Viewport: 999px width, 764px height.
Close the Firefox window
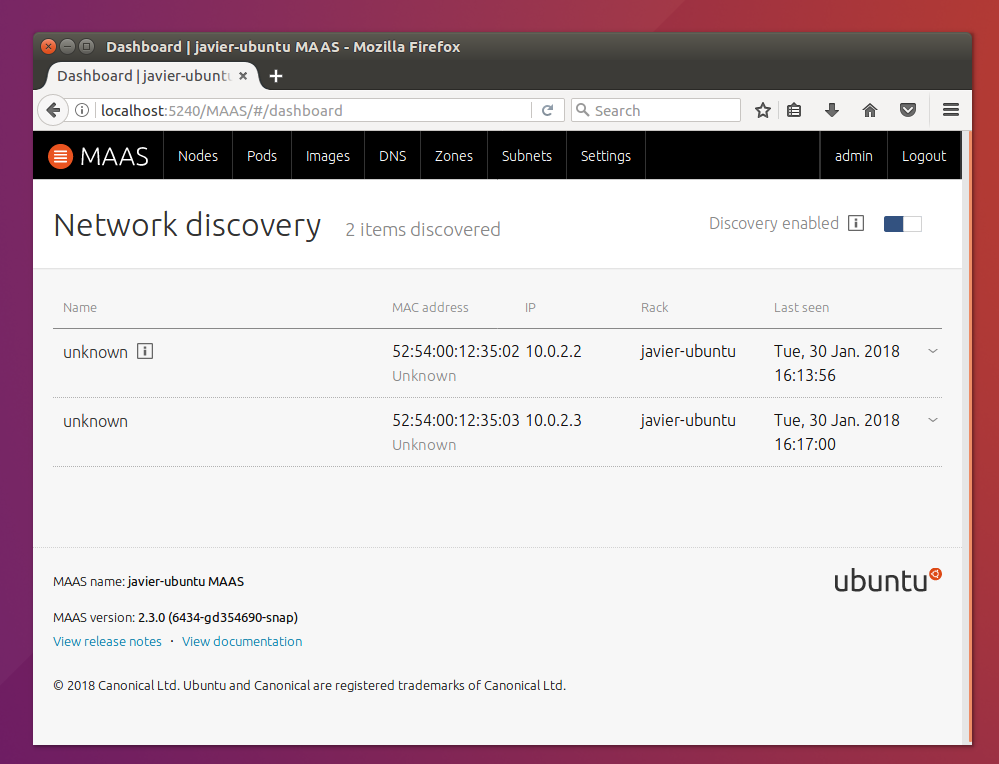click(x=48, y=47)
